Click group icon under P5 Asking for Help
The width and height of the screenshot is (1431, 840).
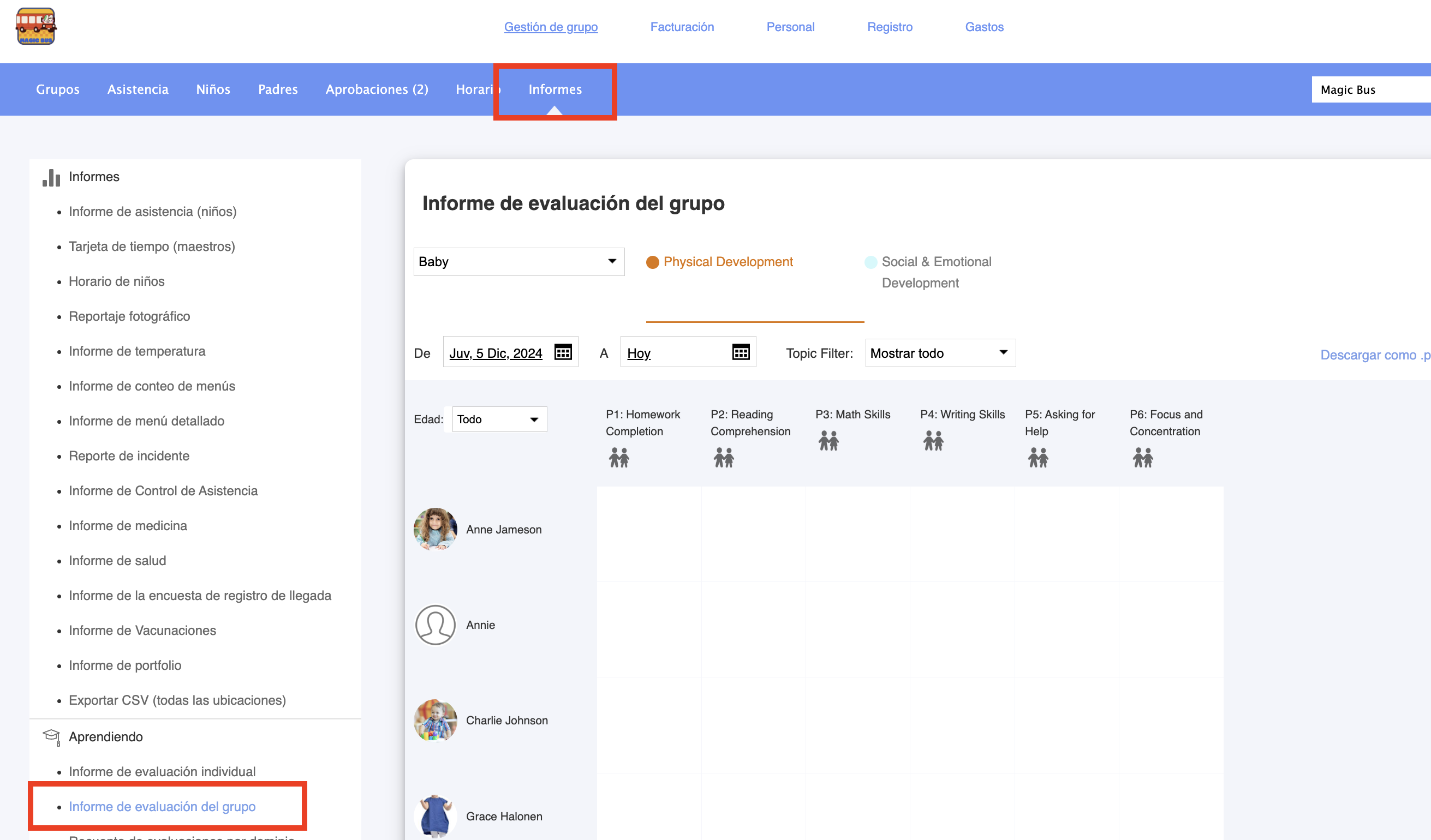1038,458
